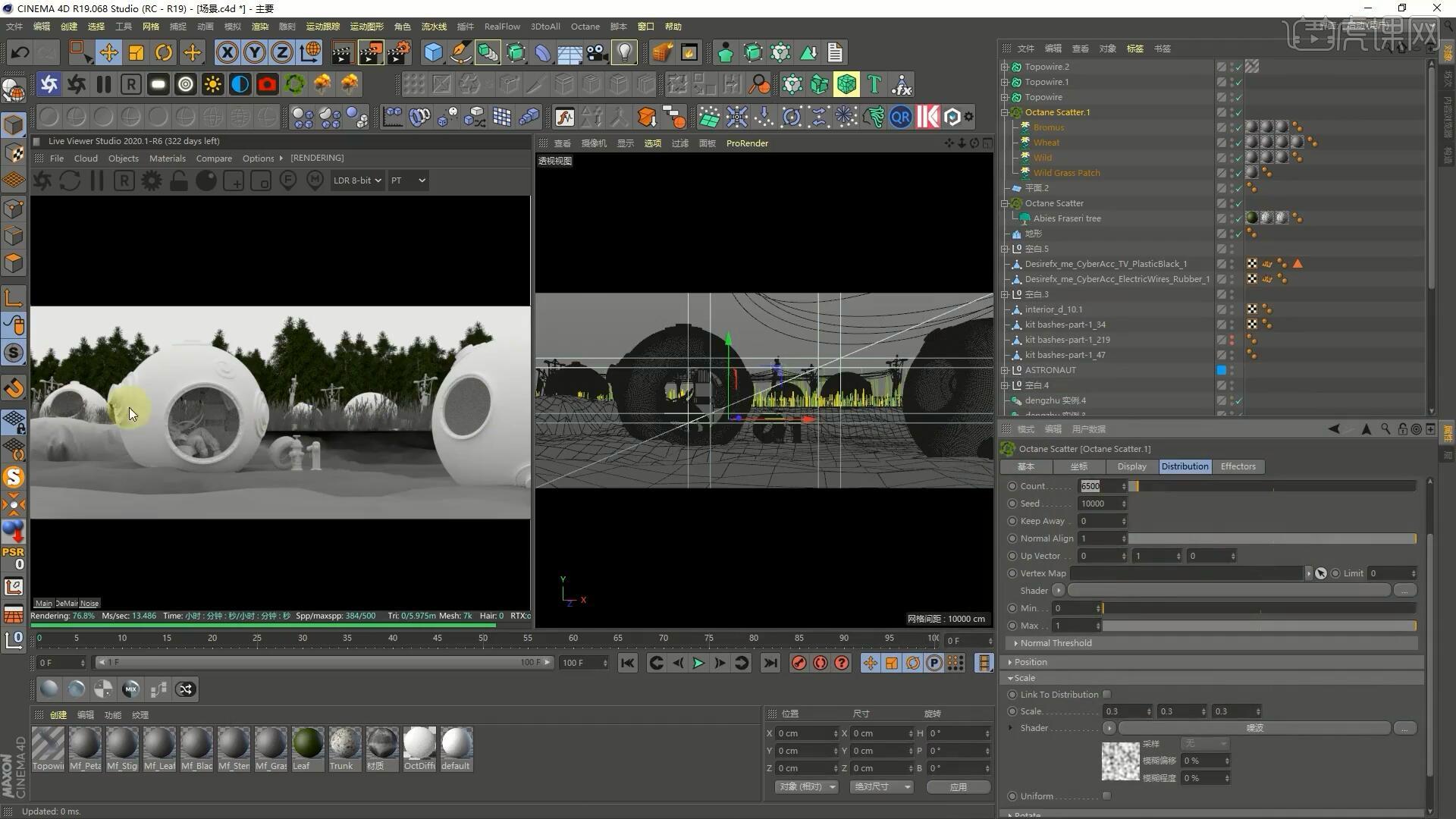
Task: Collapse Octane Scatter.1 tree node
Action: pyautogui.click(x=1005, y=112)
